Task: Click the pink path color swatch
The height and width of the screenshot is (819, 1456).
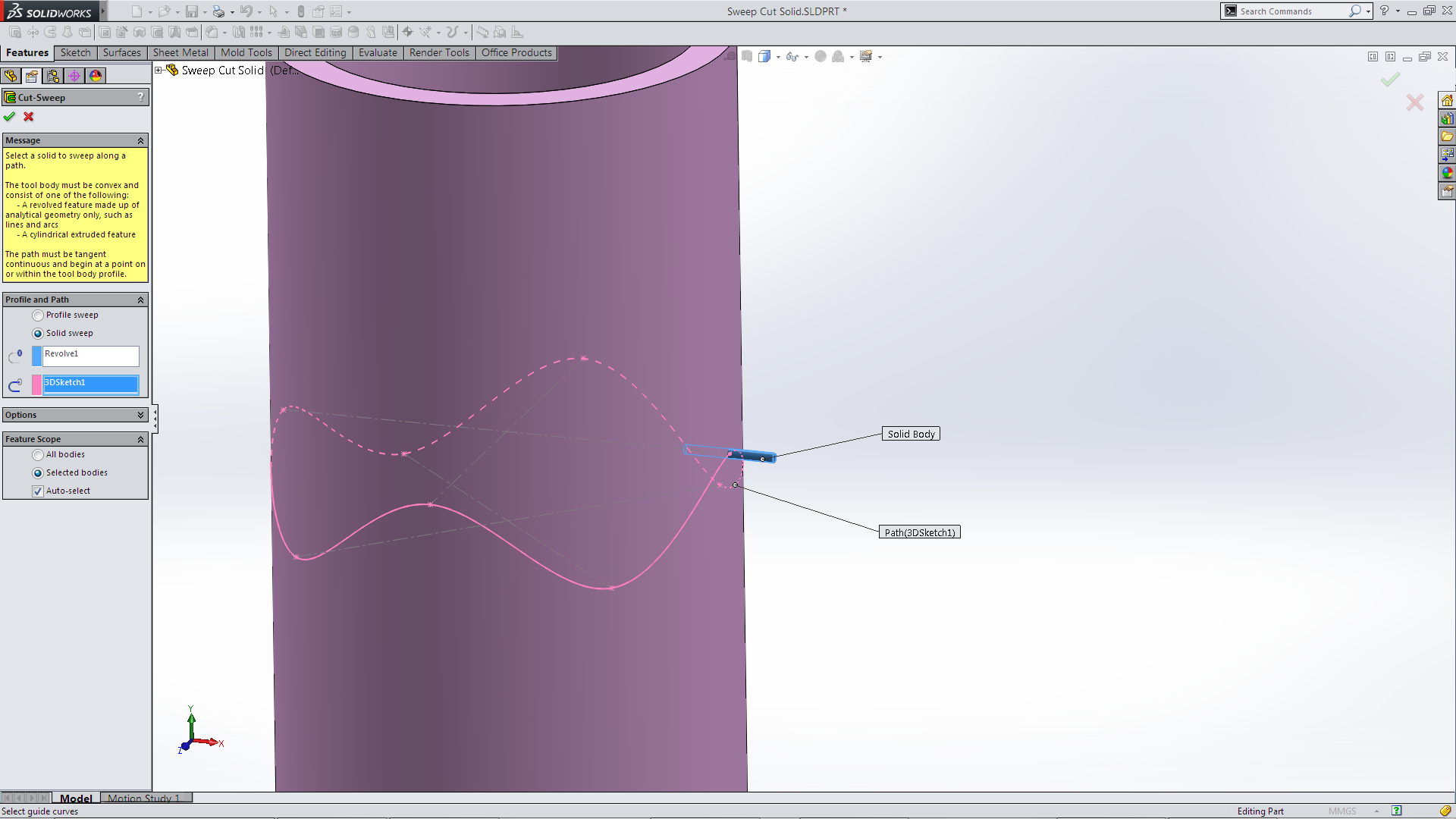Action: point(36,384)
